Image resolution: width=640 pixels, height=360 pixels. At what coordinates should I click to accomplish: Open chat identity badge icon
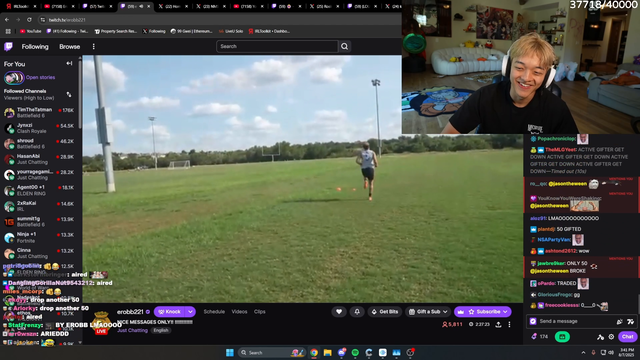coord(533,321)
